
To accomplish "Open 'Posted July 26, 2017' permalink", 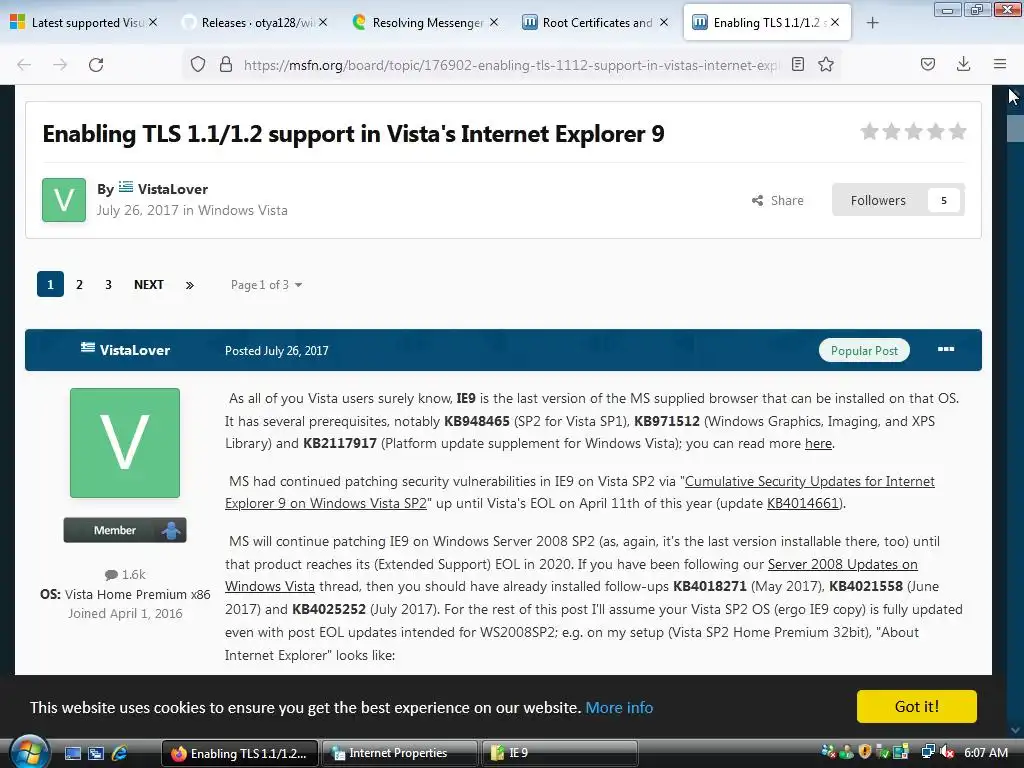I will [277, 351].
